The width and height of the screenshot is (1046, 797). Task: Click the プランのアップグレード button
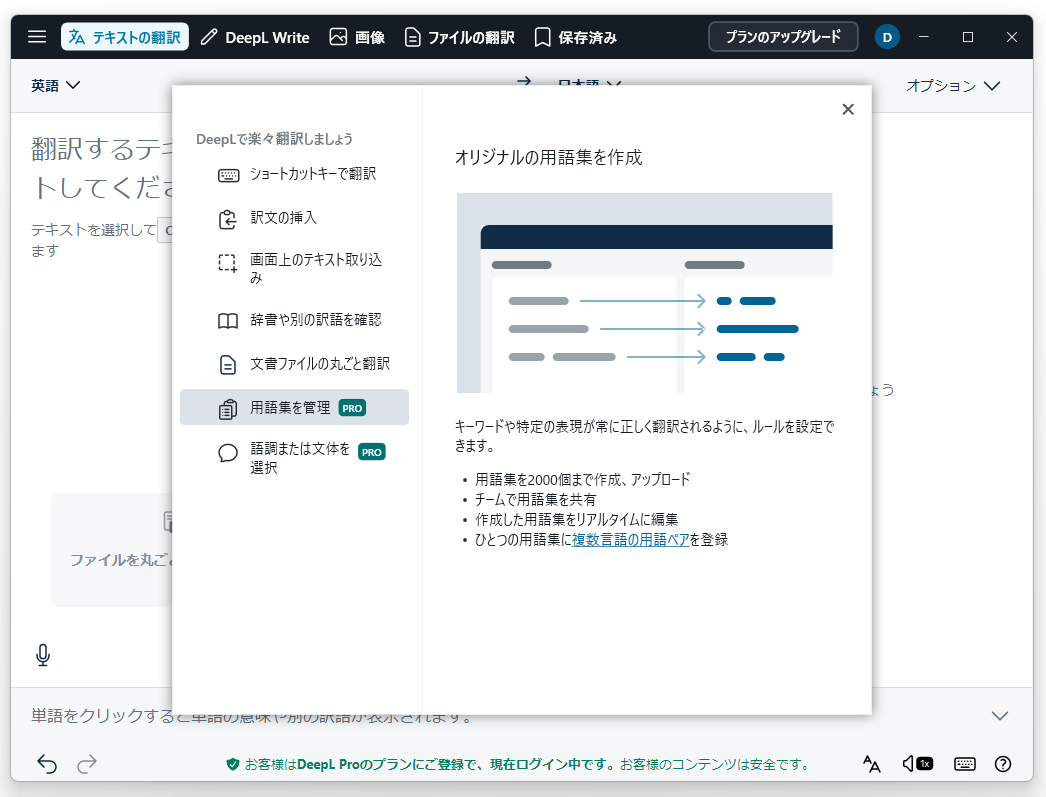pos(783,36)
